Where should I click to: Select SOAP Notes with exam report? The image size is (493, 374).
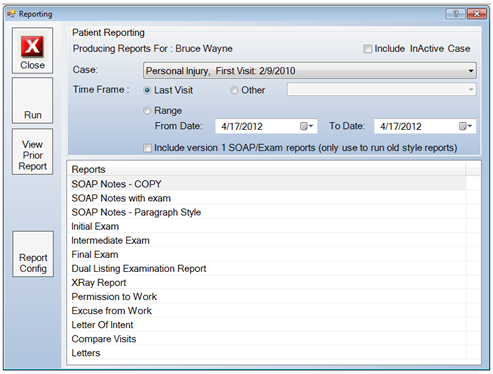[x=266, y=198]
